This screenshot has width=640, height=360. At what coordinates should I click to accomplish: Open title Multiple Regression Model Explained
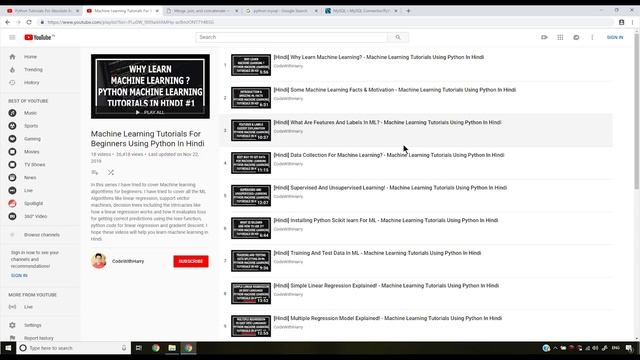[388, 318]
